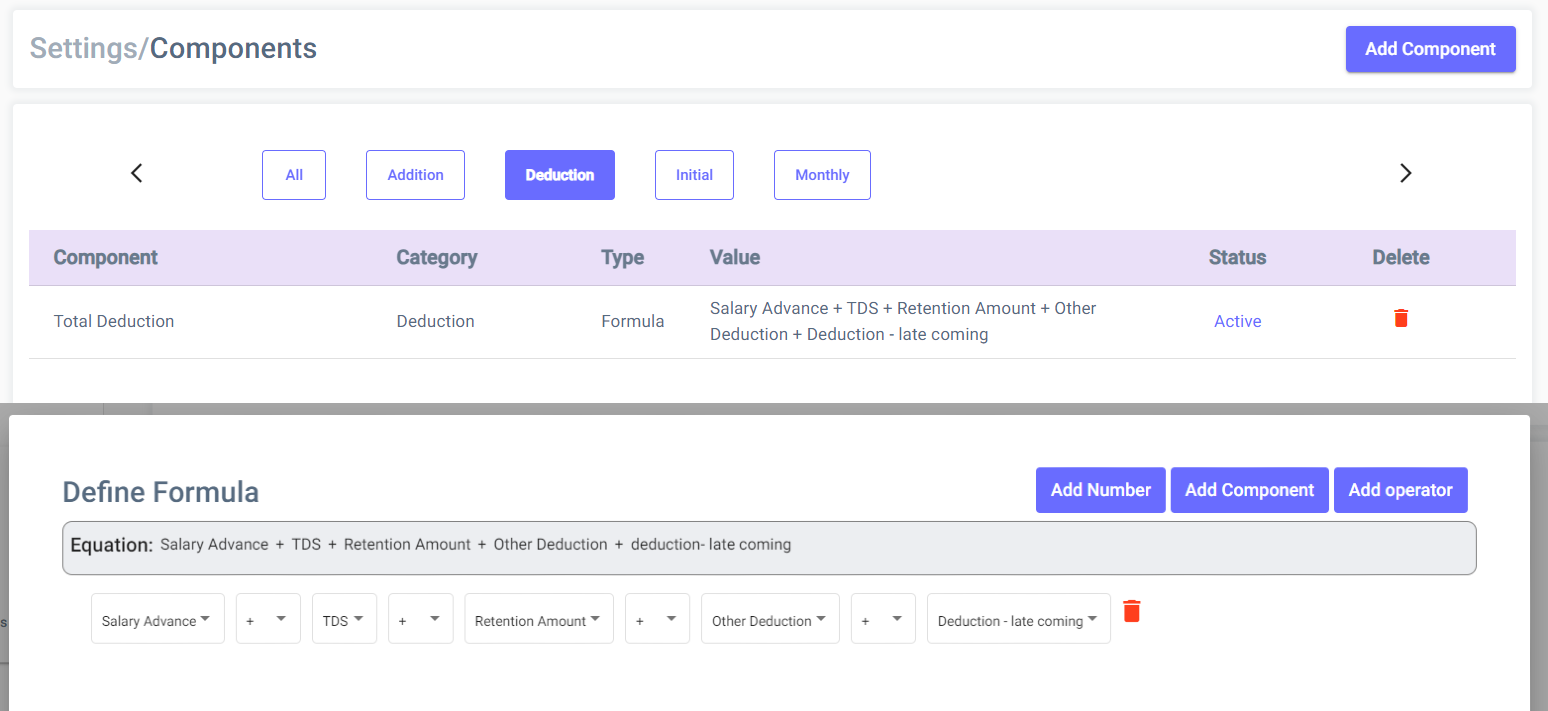Open the Salary Advance dropdown
This screenshot has width=1548, height=711.
157,620
